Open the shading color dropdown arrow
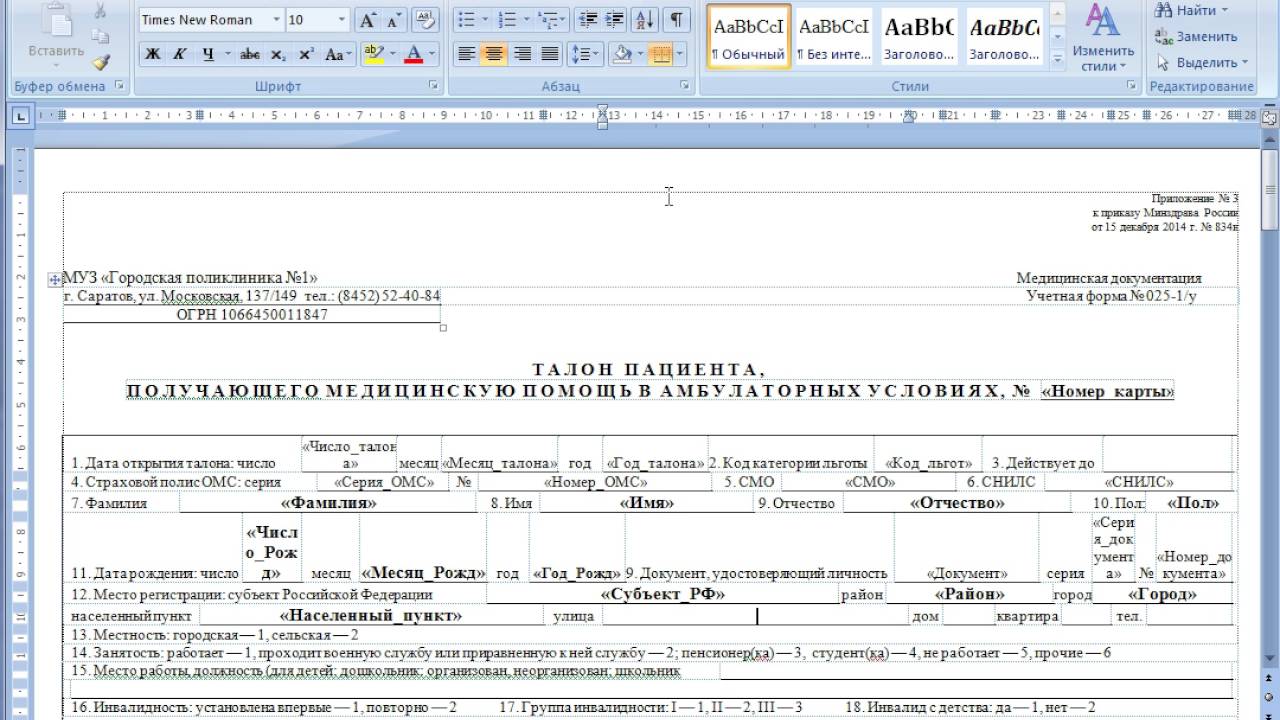Image resolution: width=1280 pixels, height=720 pixels. point(640,54)
